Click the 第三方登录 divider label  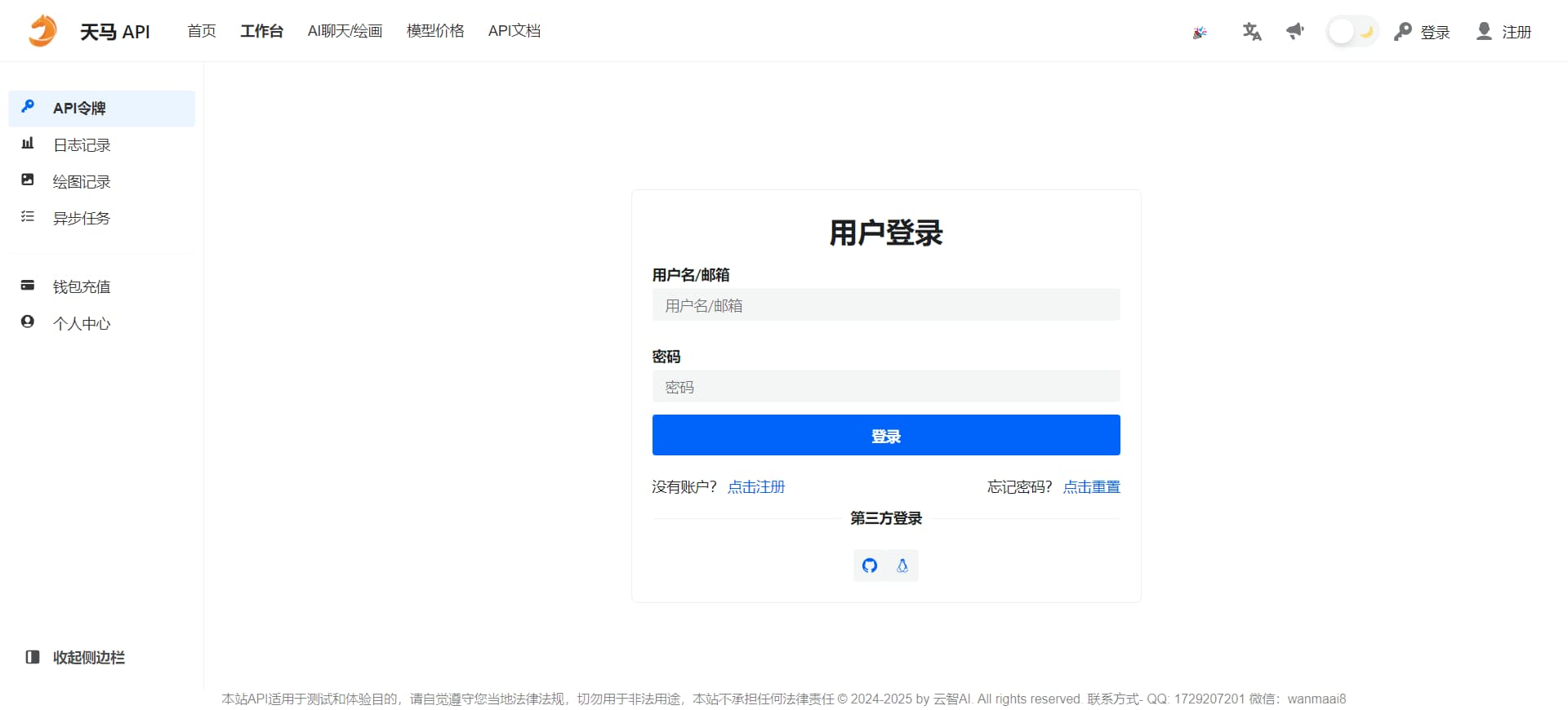coord(886,518)
